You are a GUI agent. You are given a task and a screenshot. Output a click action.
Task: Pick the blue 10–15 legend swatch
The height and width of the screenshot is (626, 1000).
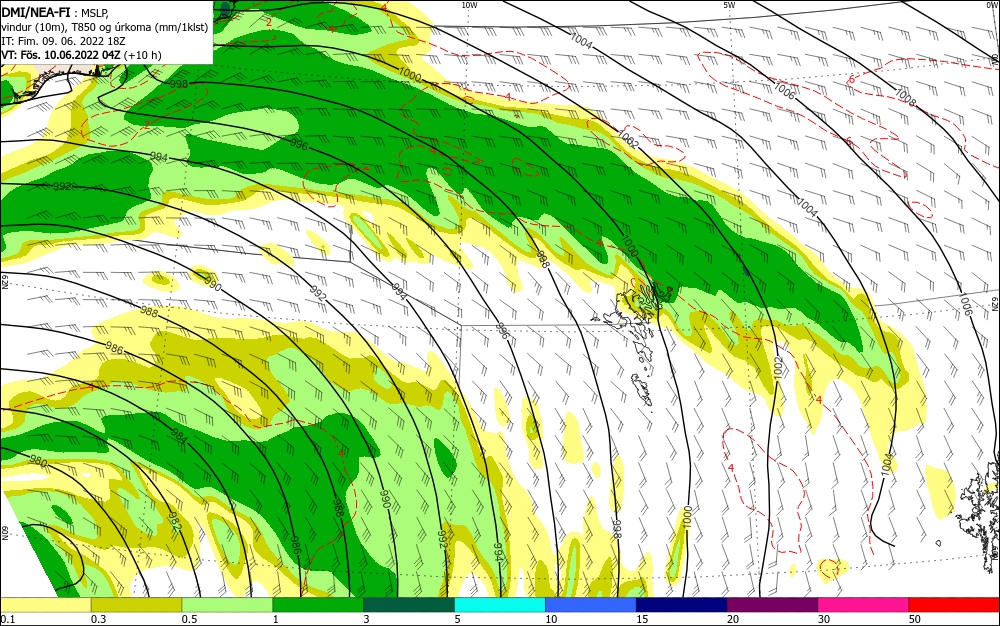pyautogui.click(x=591, y=605)
